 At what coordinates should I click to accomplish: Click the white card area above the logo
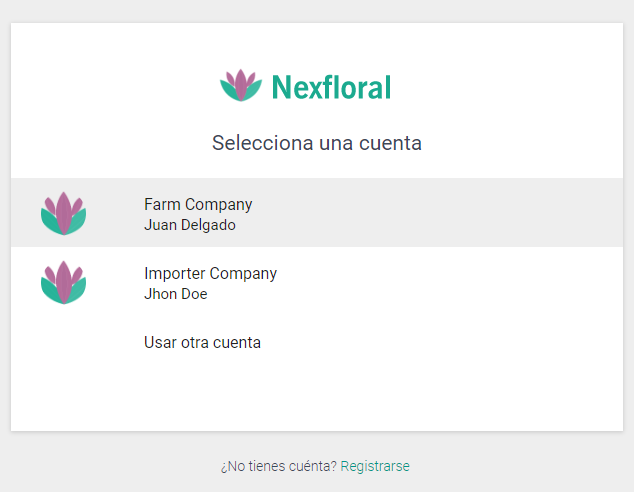tap(317, 44)
